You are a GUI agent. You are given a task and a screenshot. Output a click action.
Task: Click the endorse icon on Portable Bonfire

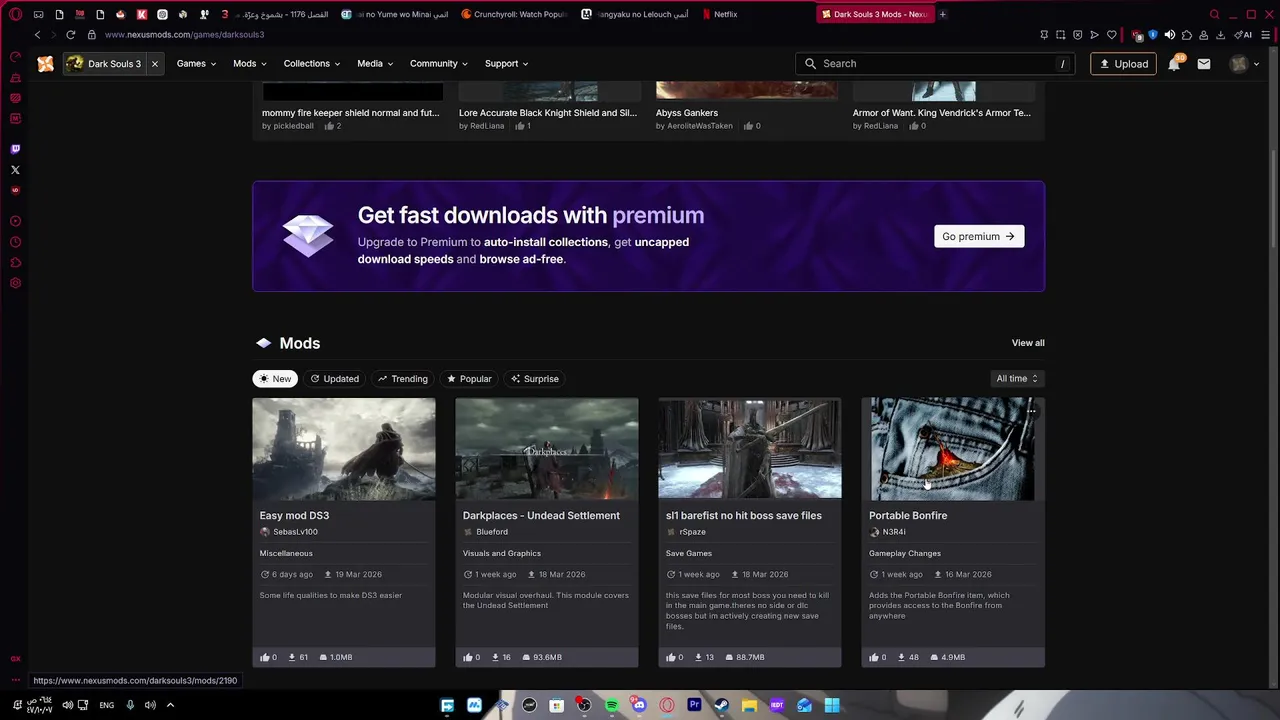coord(874,657)
